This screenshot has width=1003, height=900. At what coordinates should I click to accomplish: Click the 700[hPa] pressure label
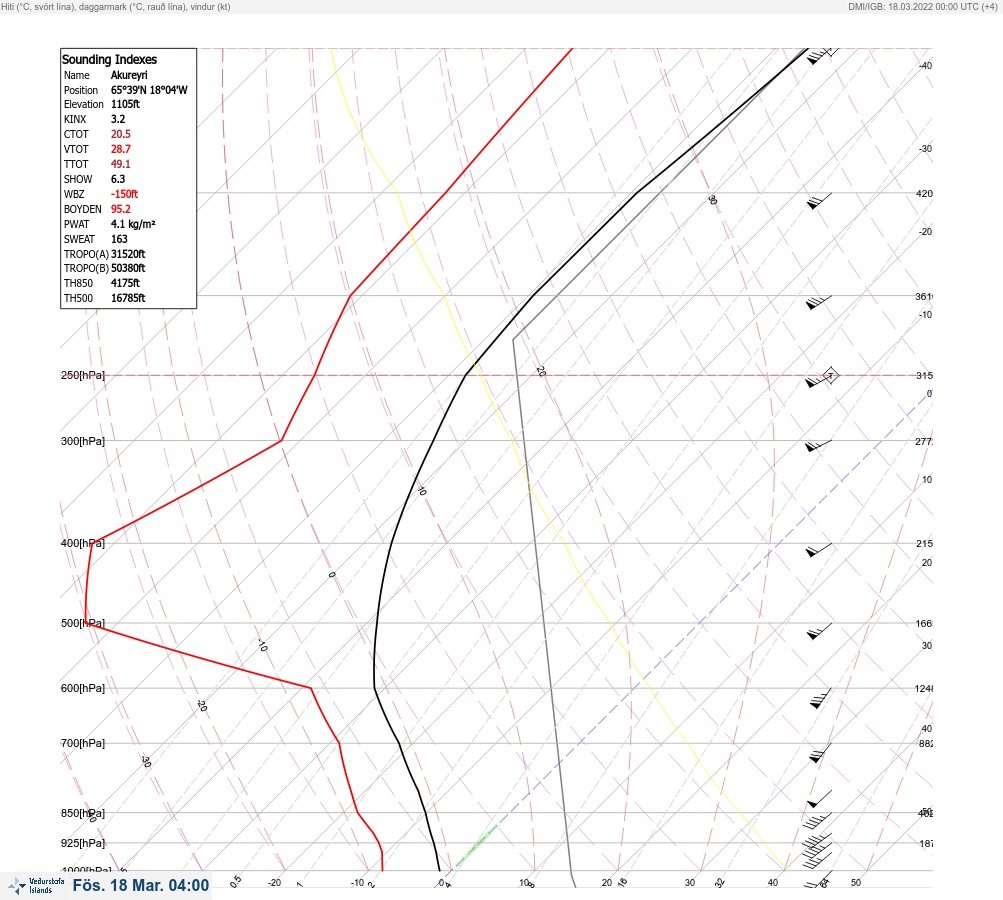[x=83, y=743]
